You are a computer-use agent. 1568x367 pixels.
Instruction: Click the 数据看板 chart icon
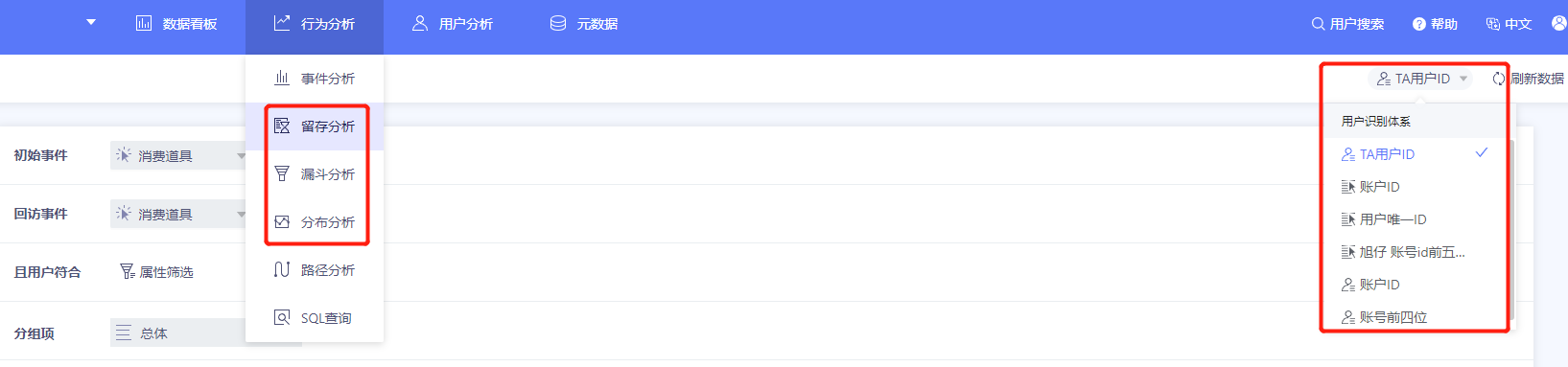144,23
